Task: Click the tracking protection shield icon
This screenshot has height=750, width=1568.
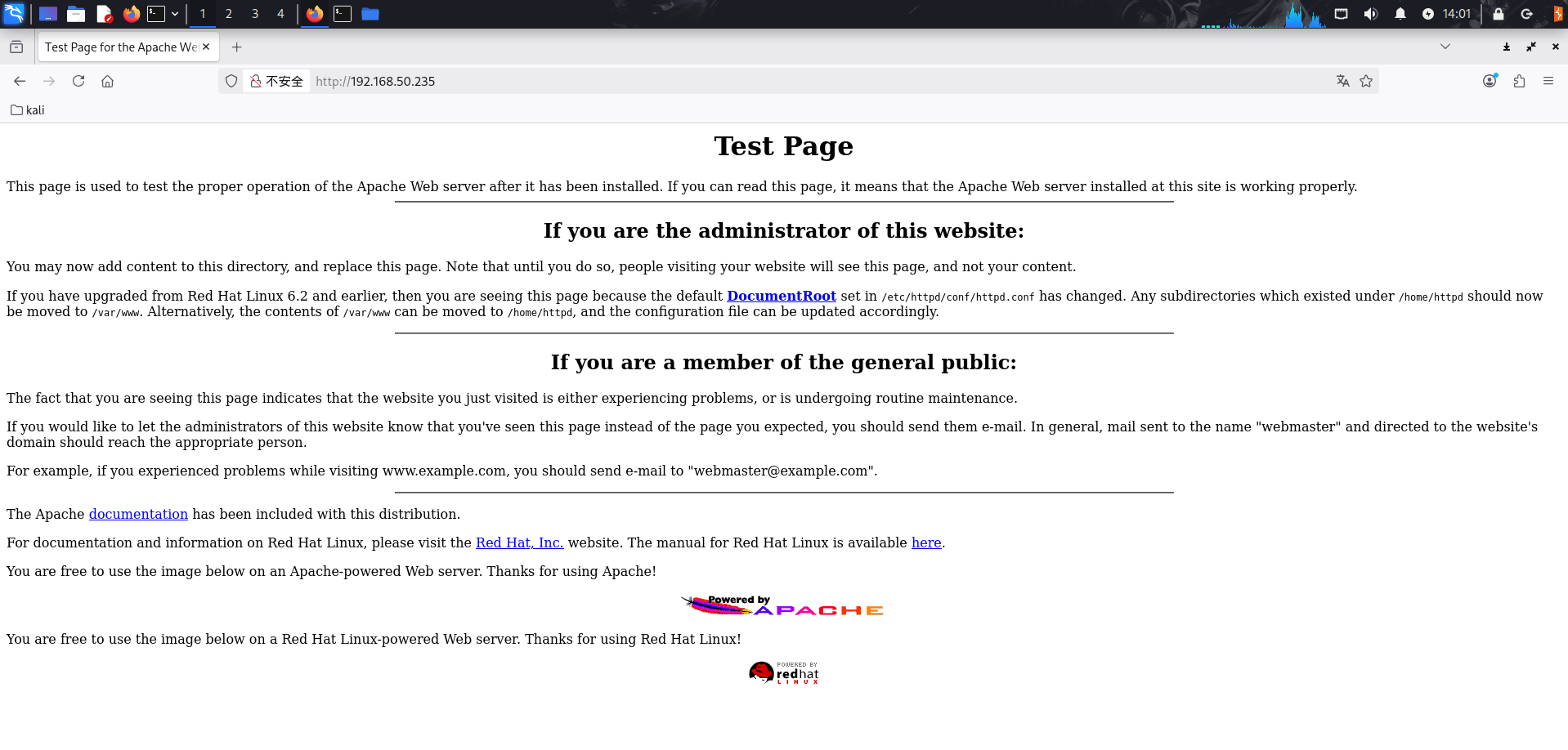Action: pyautogui.click(x=231, y=81)
